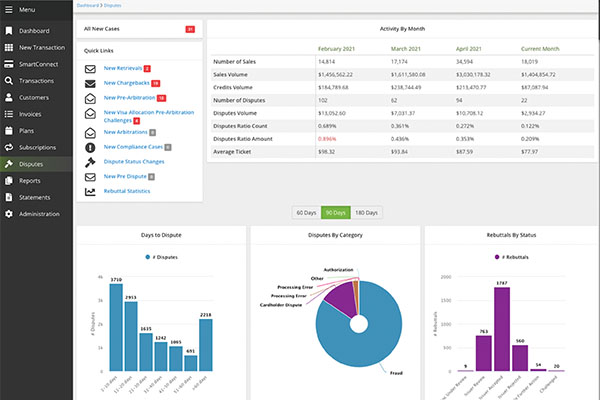Image resolution: width=600 pixels, height=400 pixels.
Task: Click the Disputes Ratio Count row label
Action: (x=240, y=126)
